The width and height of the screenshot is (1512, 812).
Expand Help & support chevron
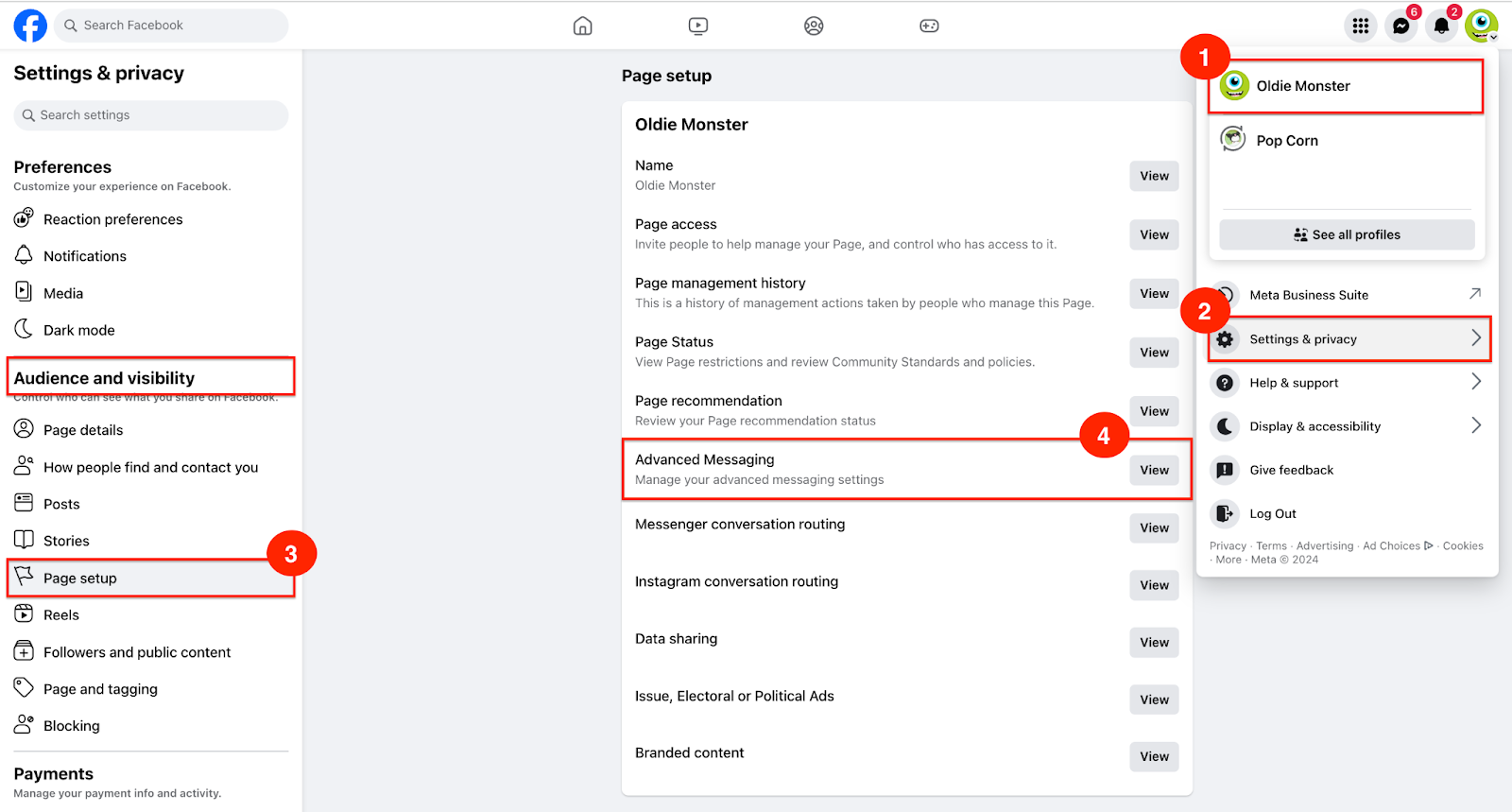(x=1476, y=382)
